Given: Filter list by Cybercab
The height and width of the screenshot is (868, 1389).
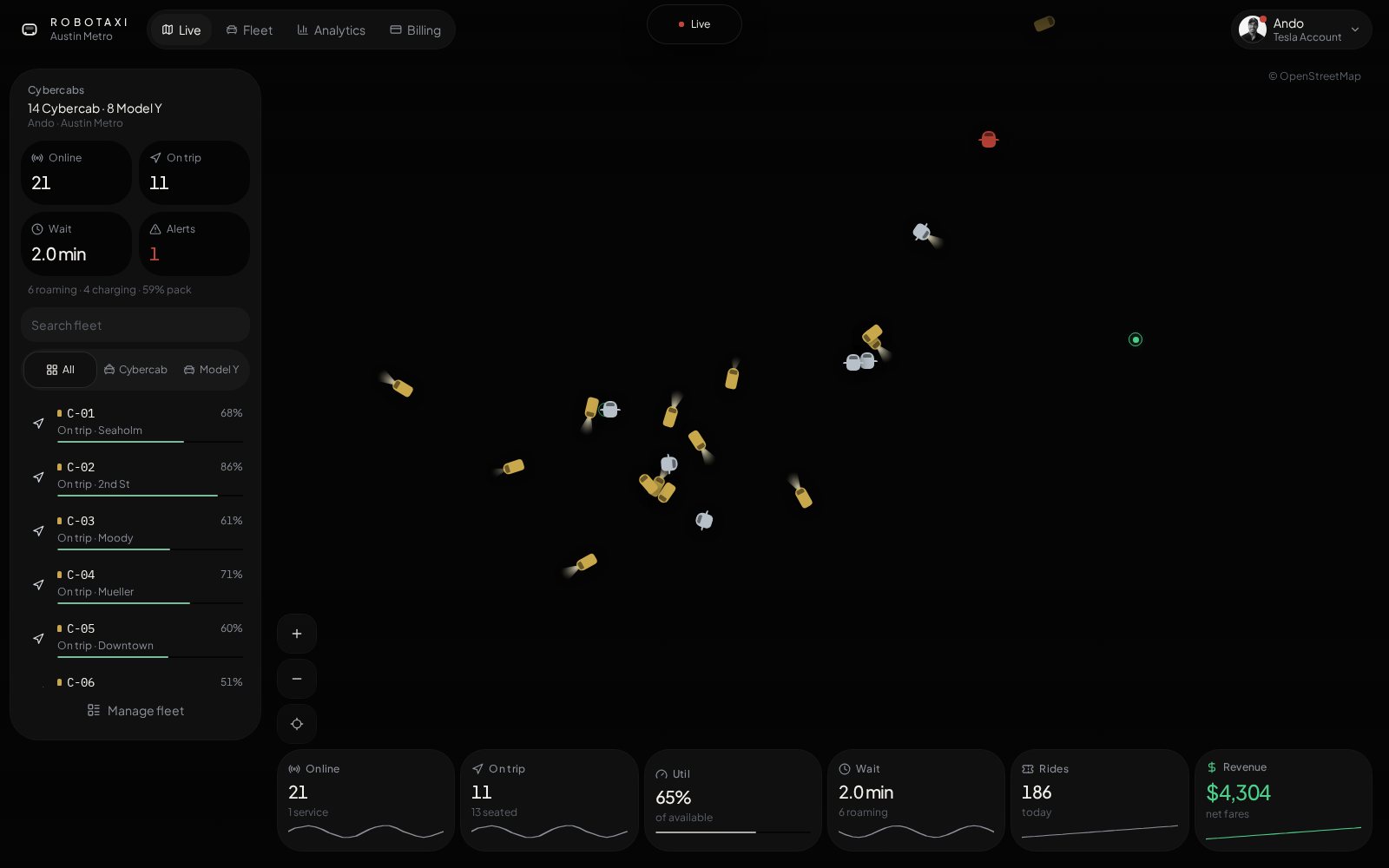Looking at the screenshot, I should pyautogui.click(x=135, y=370).
